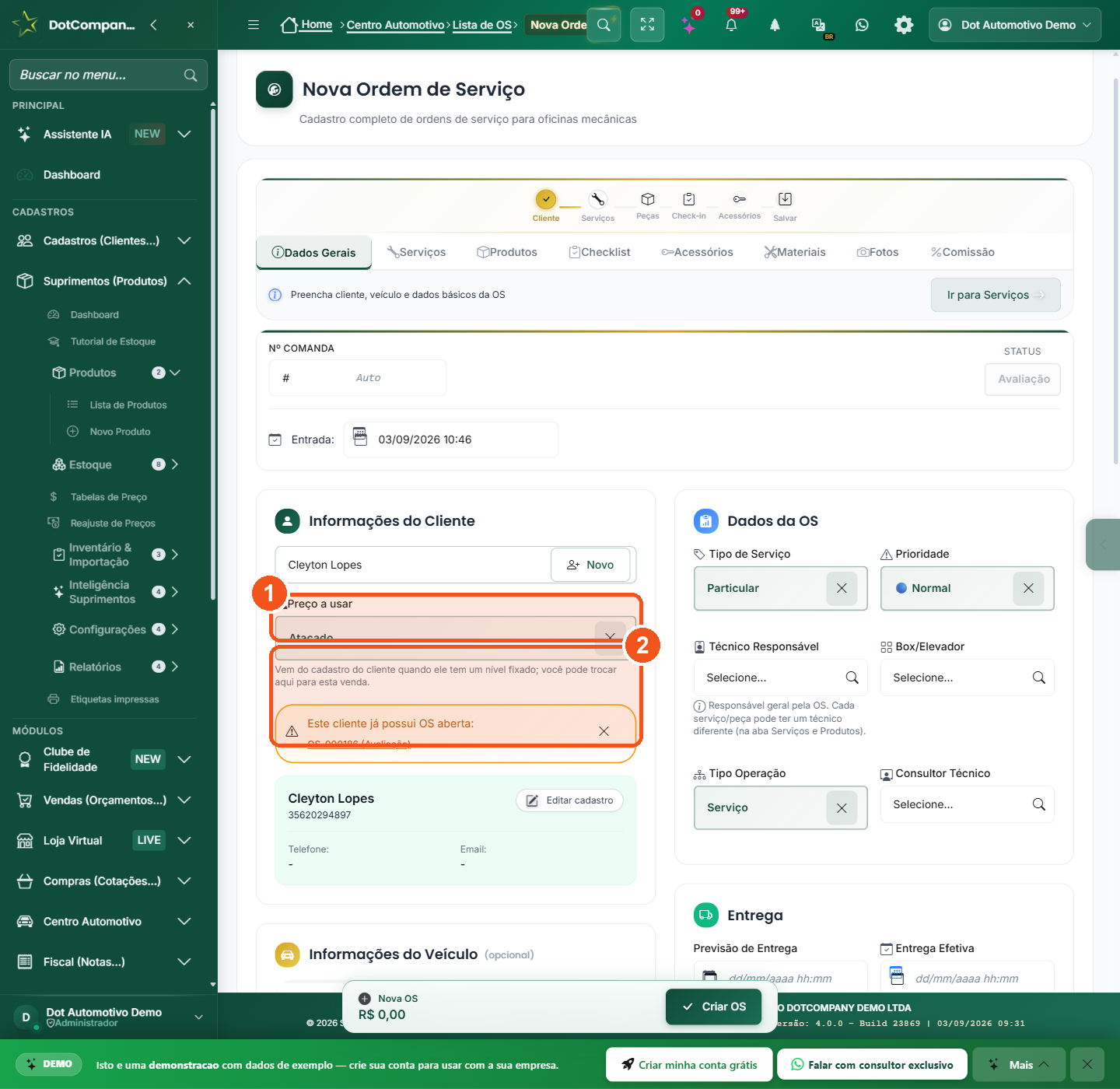
Task: Switch to the Serviços tab
Action: tap(416, 252)
